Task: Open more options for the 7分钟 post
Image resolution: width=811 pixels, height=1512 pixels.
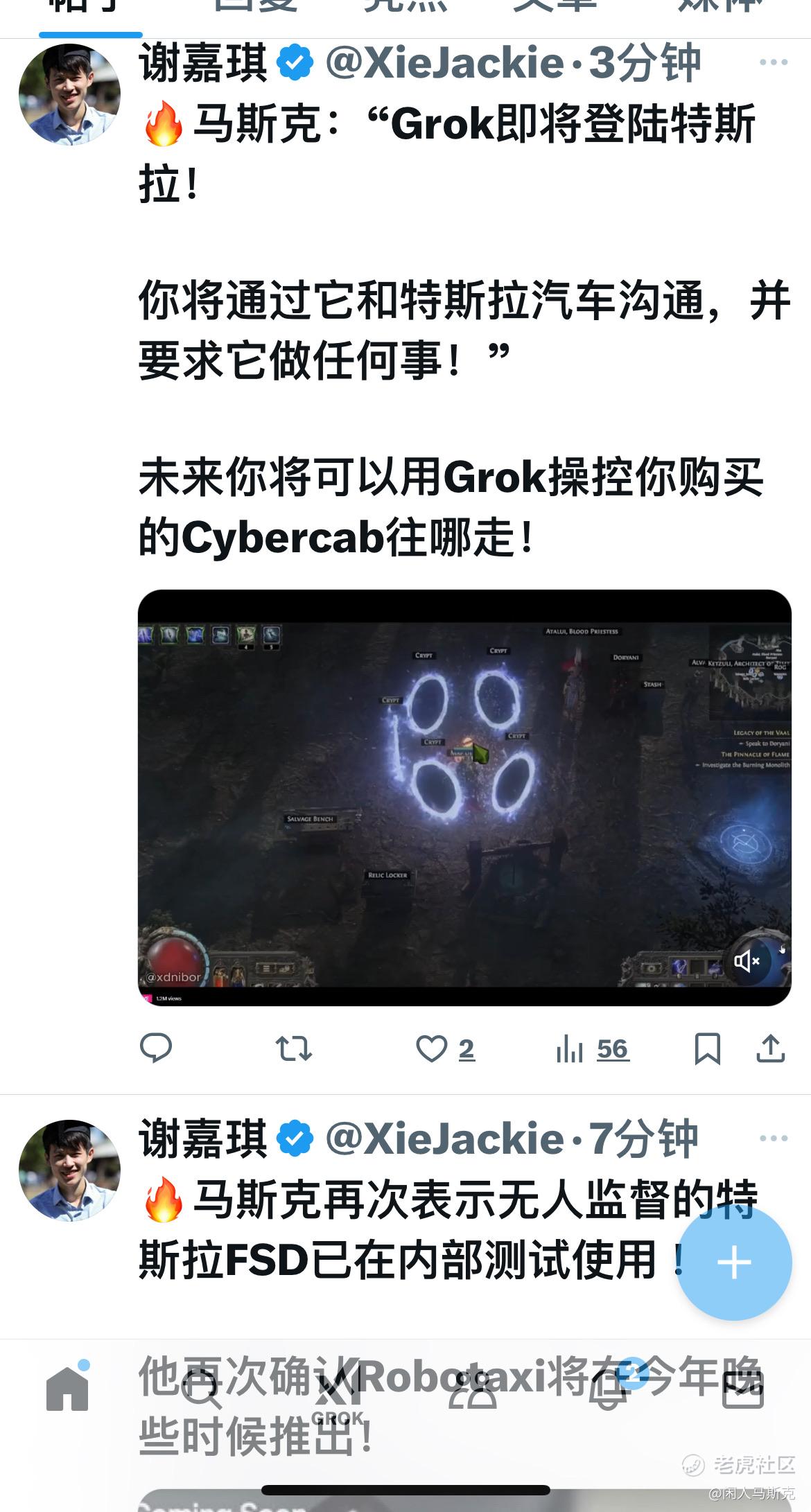Action: point(774,1139)
